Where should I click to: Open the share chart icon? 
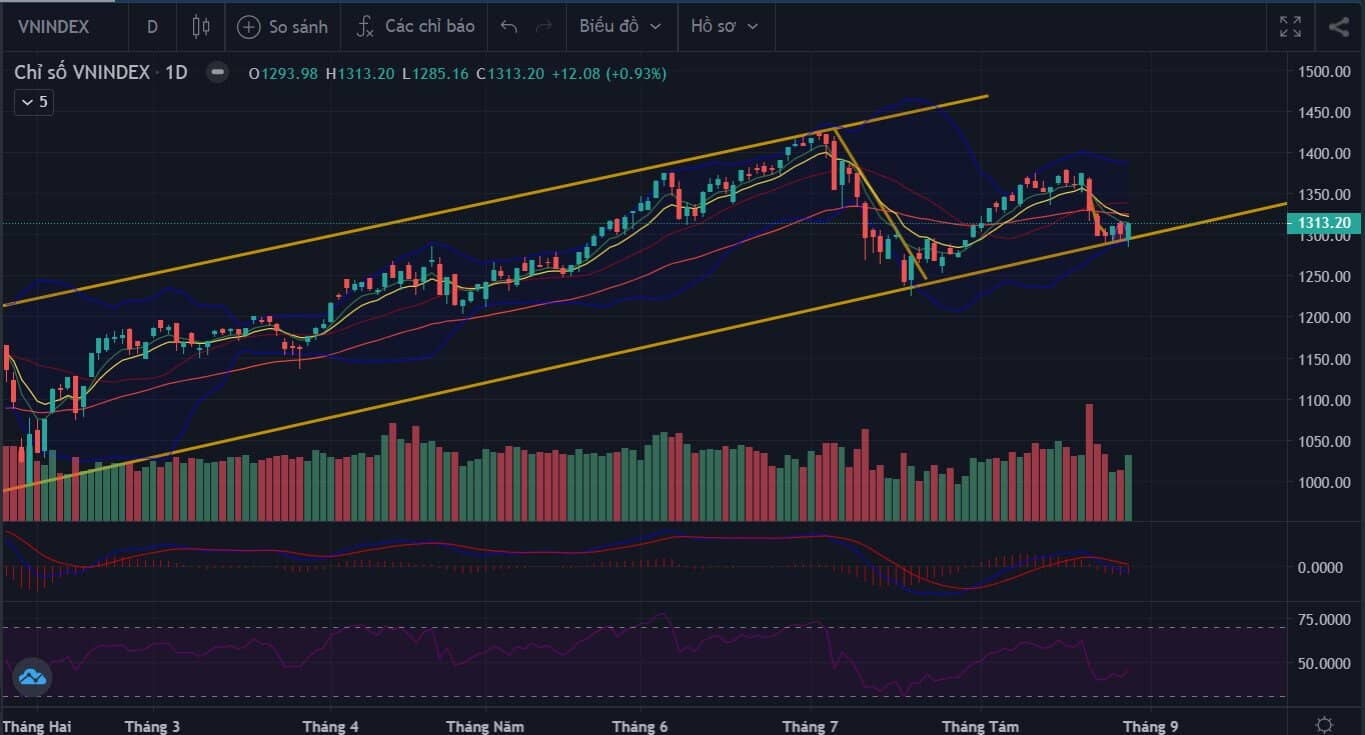[x=1339, y=26]
